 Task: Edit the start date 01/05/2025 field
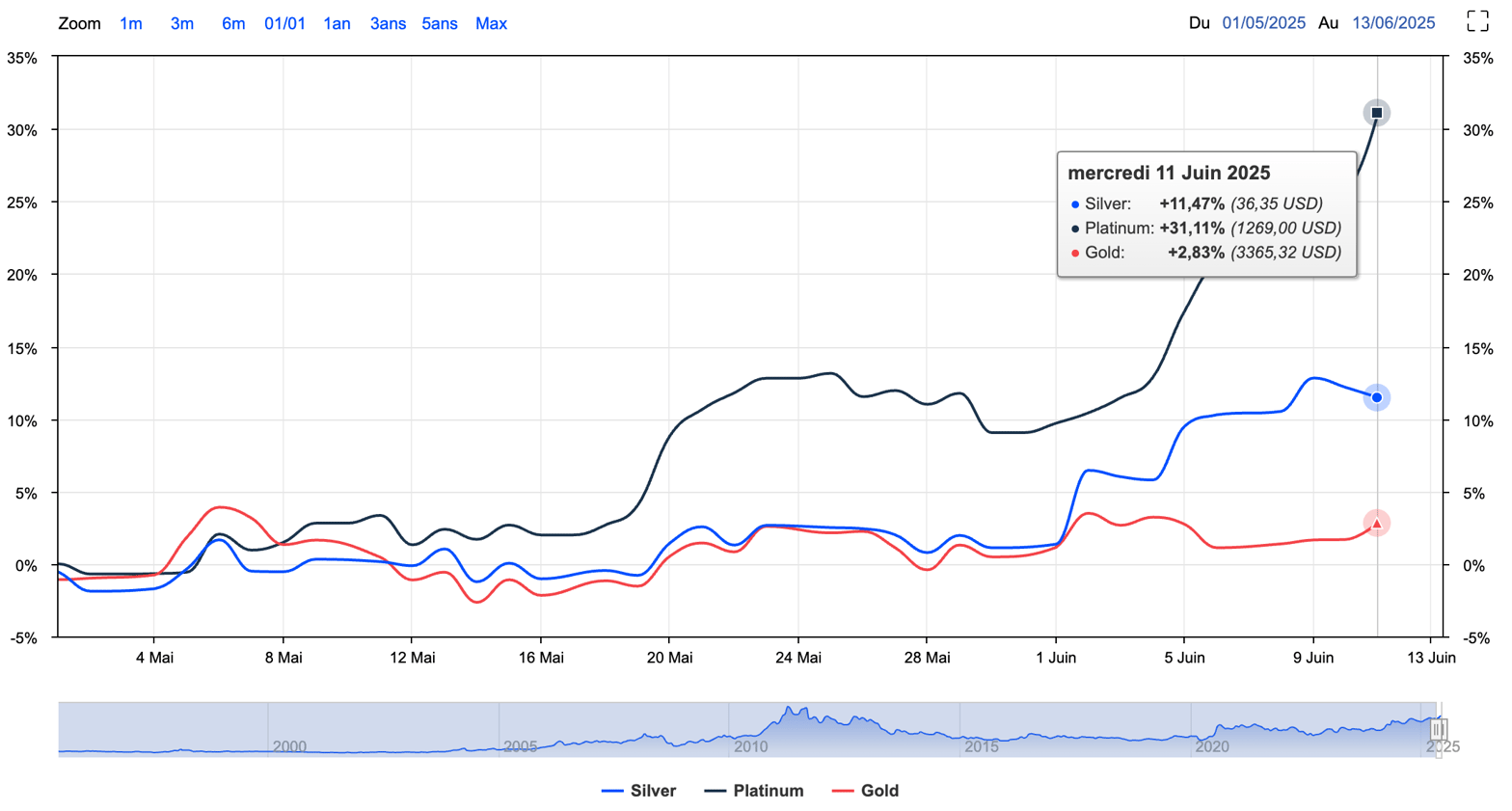coord(1263,23)
